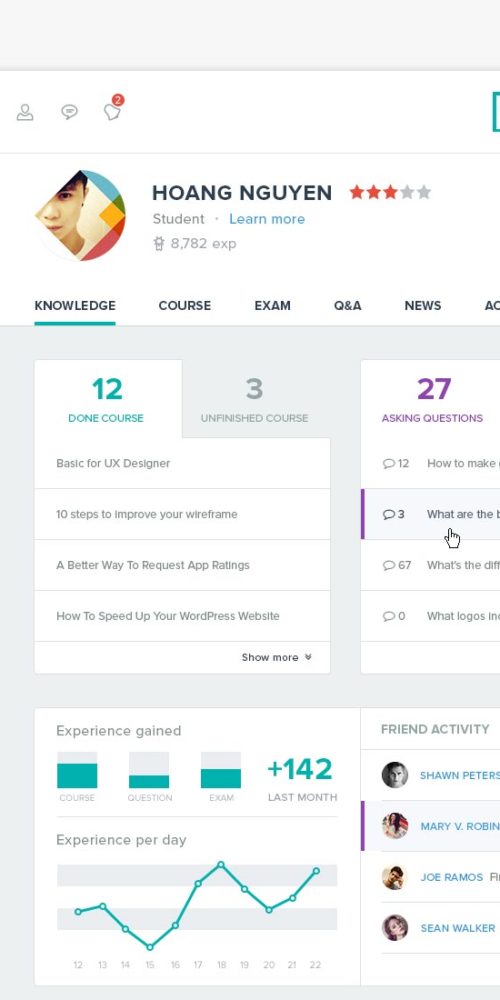Click the Mary V. Robin friend name

460,826
